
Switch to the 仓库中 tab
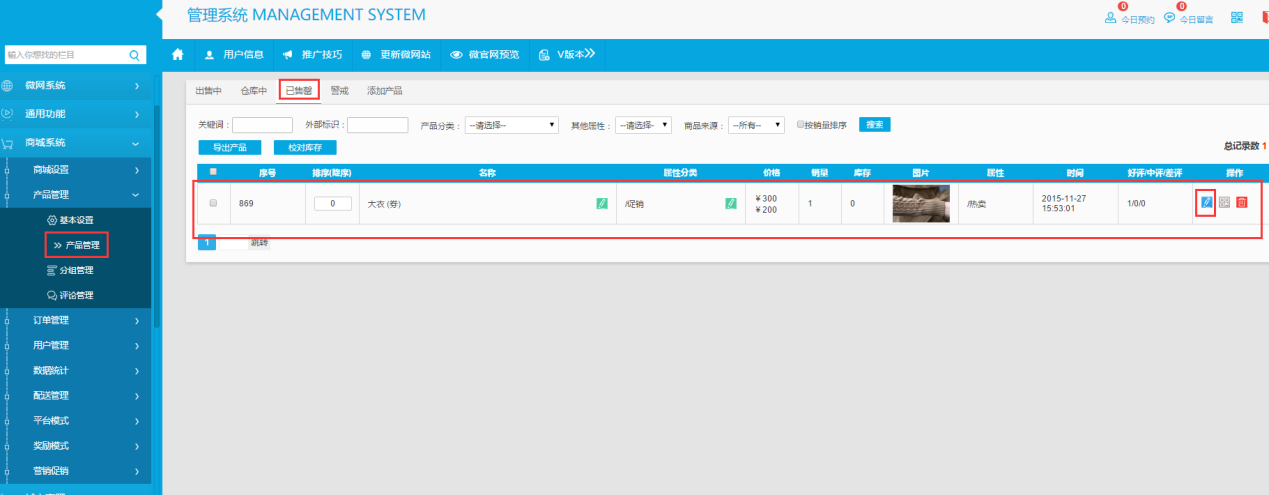253,91
